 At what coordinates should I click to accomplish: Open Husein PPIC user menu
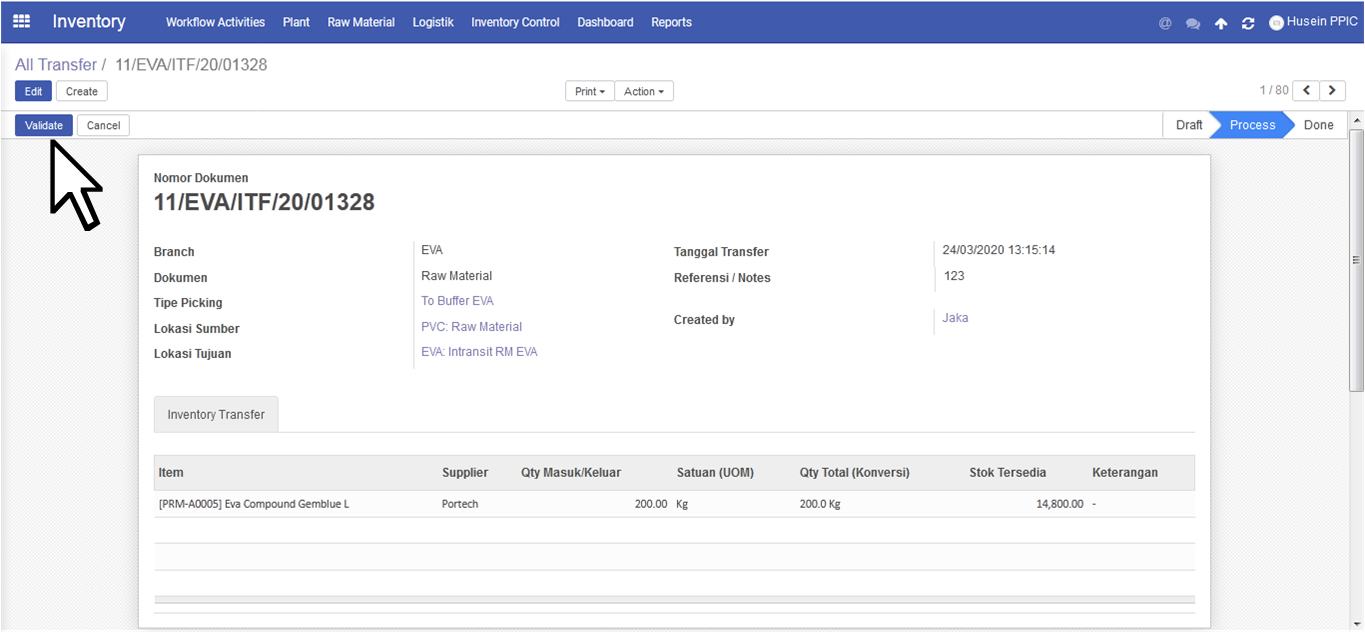pyautogui.click(x=1313, y=22)
